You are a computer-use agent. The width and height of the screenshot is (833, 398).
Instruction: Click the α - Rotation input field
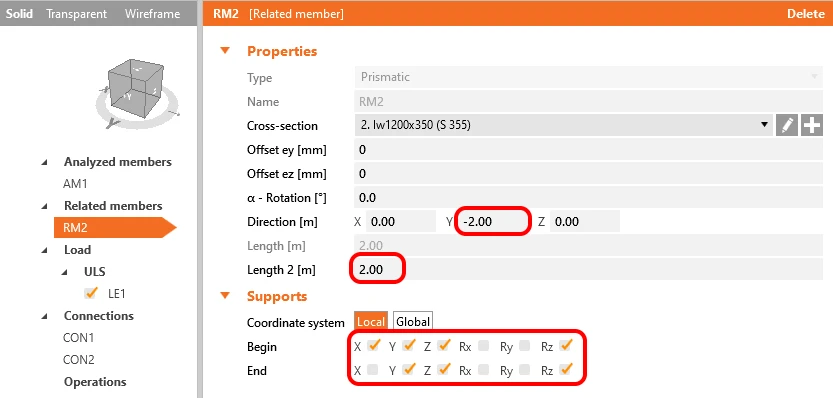pos(589,198)
